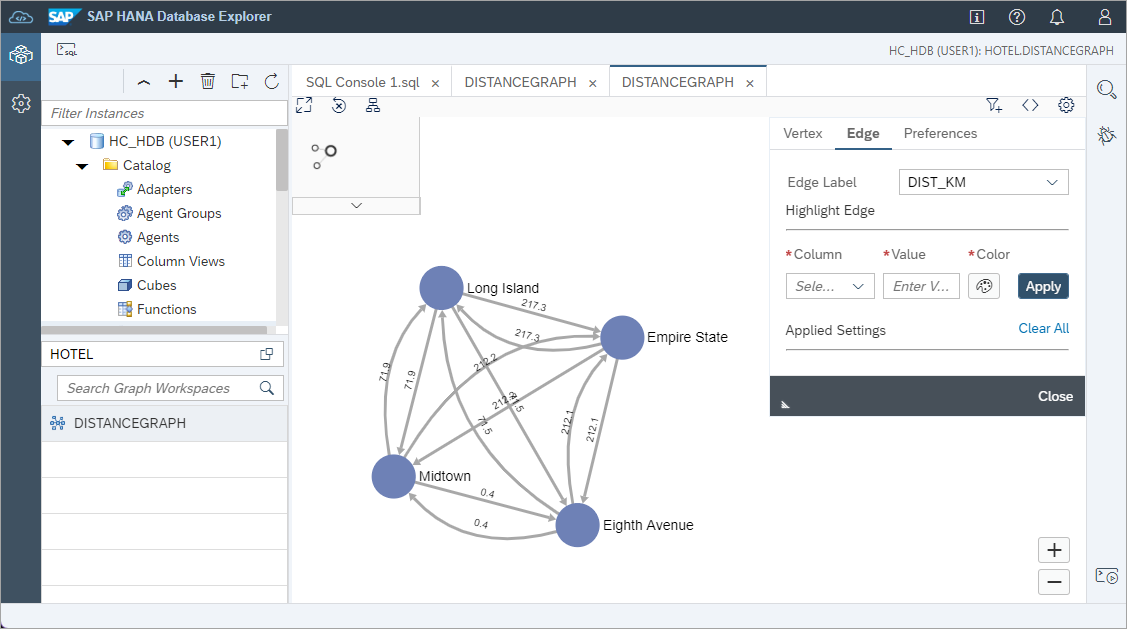Reset the graph layout icon
The width and height of the screenshot is (1127, 629).
tap(339, 106)
